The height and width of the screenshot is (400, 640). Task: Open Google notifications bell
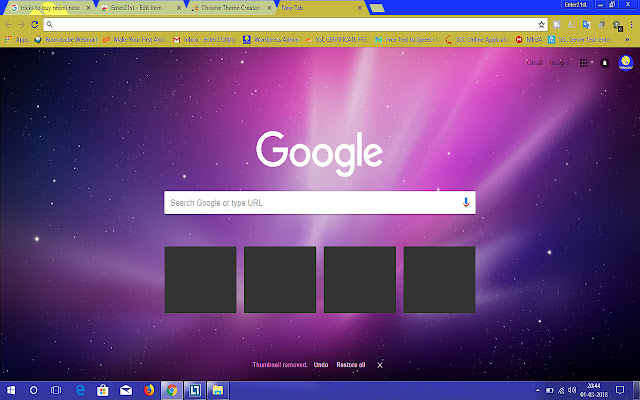[604, 62]
